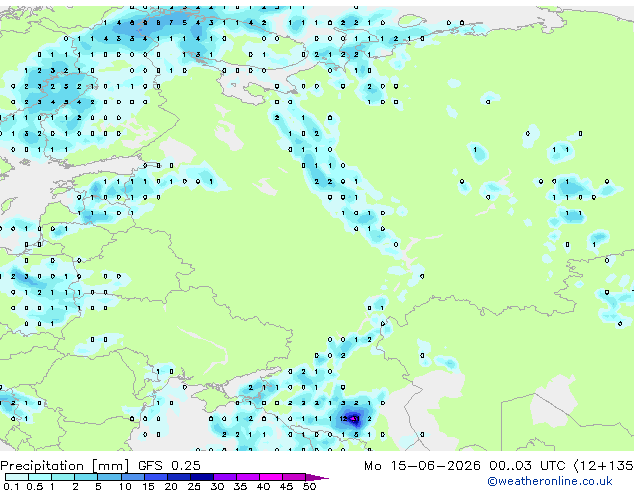
Task: Click the 0.1–0.5 mm legend color swatch
Action: coord(17,477)
